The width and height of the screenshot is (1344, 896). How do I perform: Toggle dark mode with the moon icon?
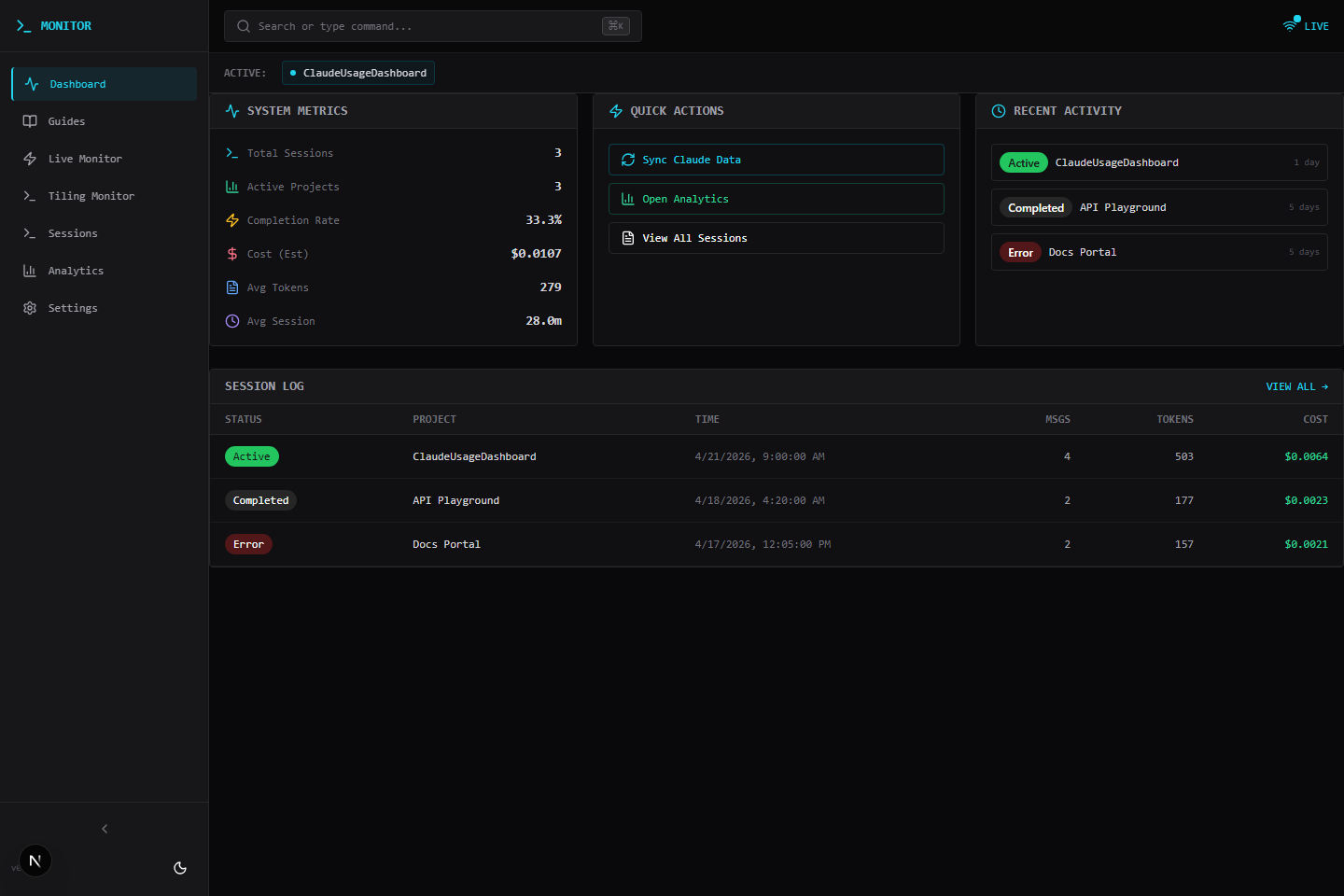[x=180, y=868]
